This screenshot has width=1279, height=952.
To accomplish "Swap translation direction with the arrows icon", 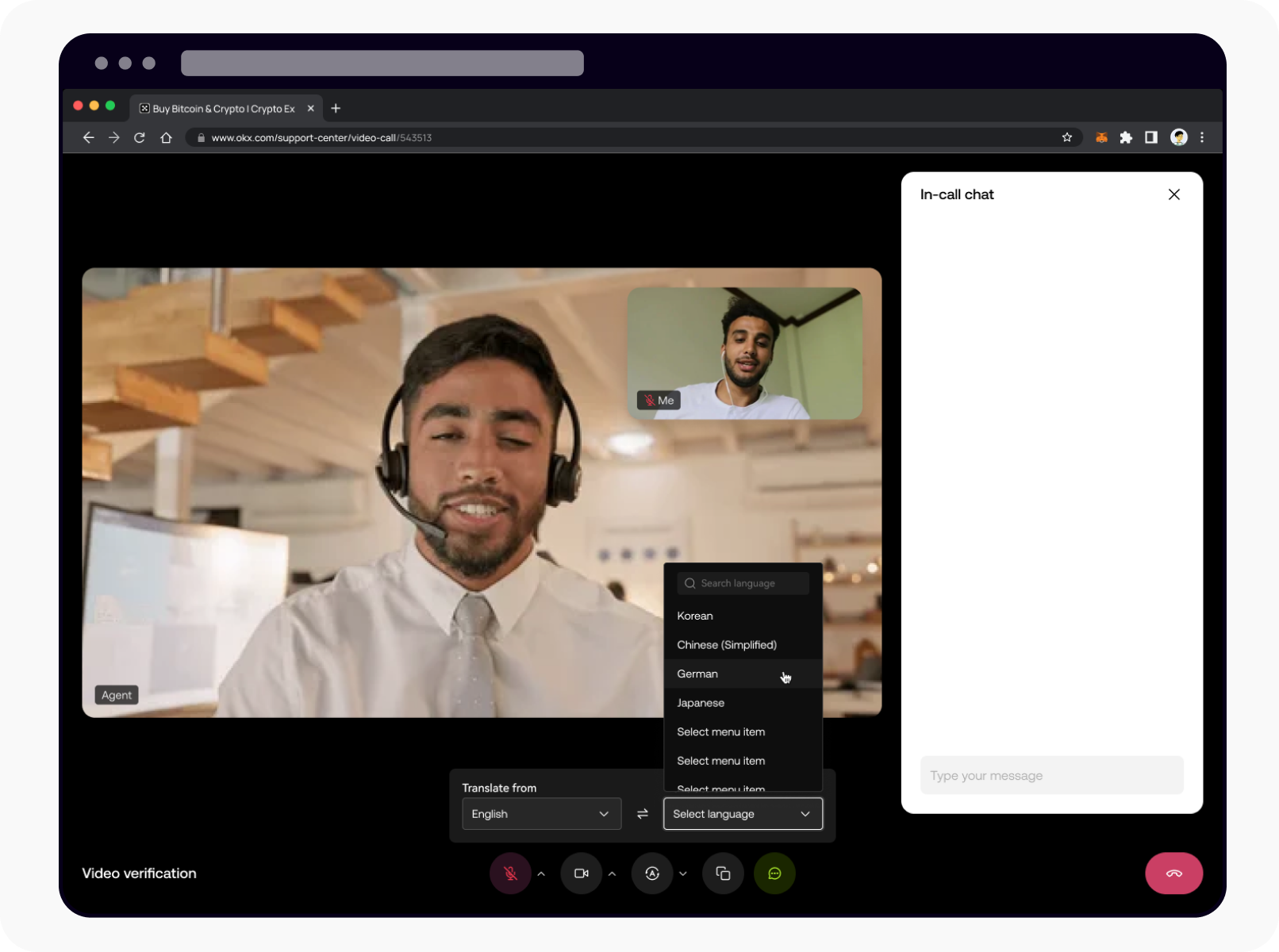I will 643,813.
